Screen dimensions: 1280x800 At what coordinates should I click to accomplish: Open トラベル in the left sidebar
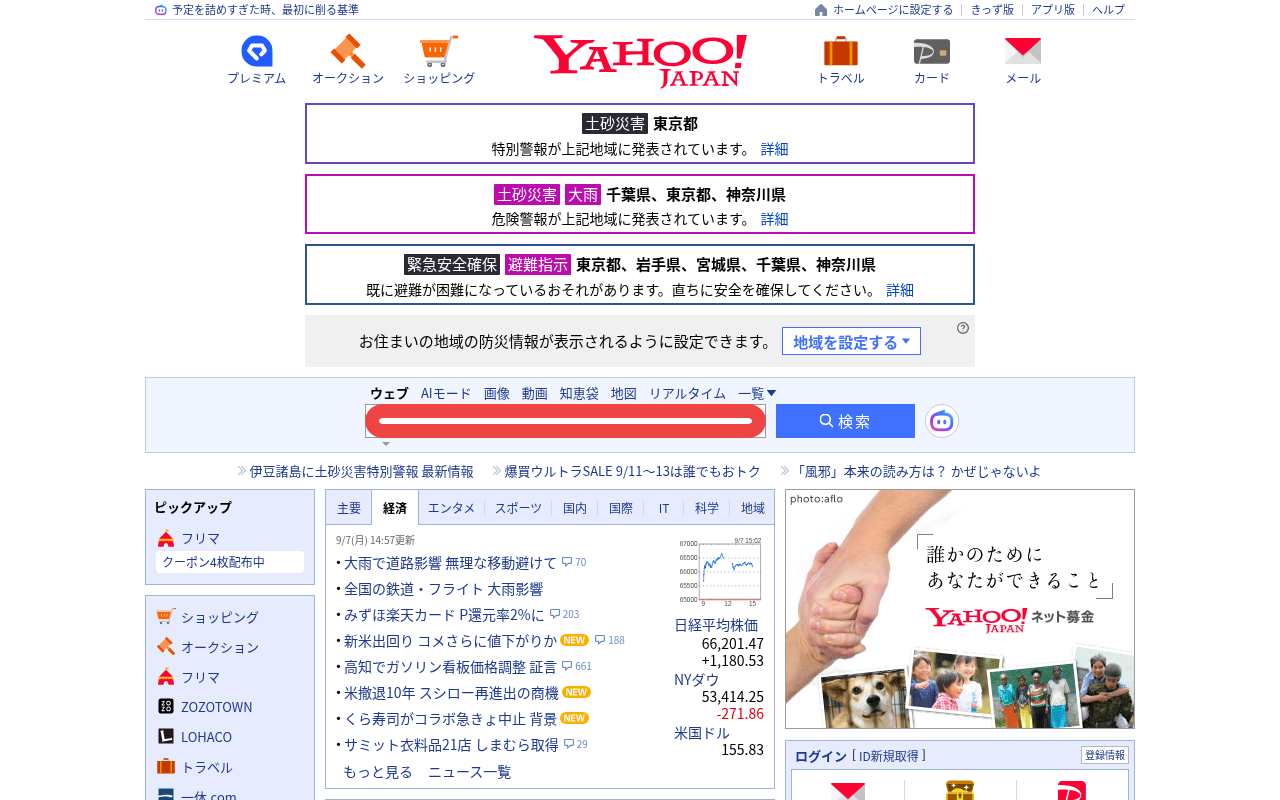pyautogui.click(x=207, y=767)
